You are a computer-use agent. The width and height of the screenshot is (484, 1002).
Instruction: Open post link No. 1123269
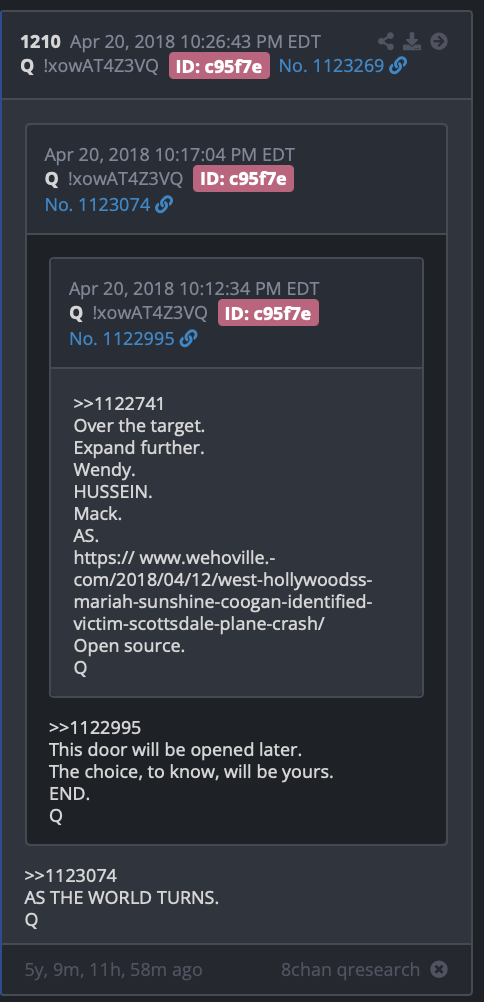[x=331, y=66]
